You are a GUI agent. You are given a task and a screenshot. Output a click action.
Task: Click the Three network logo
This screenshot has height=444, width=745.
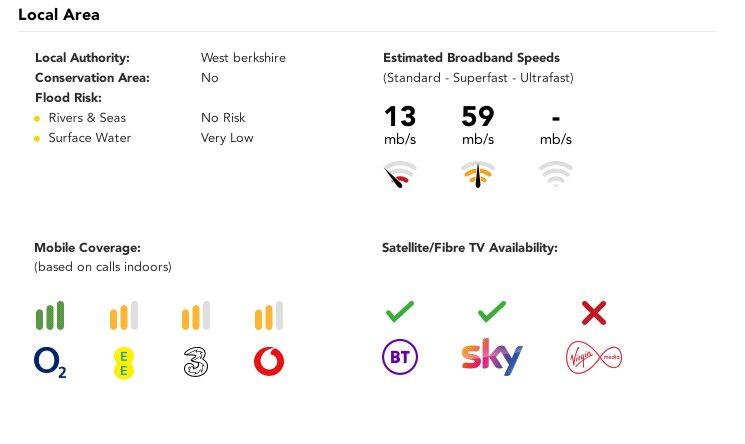click(196, 361)
